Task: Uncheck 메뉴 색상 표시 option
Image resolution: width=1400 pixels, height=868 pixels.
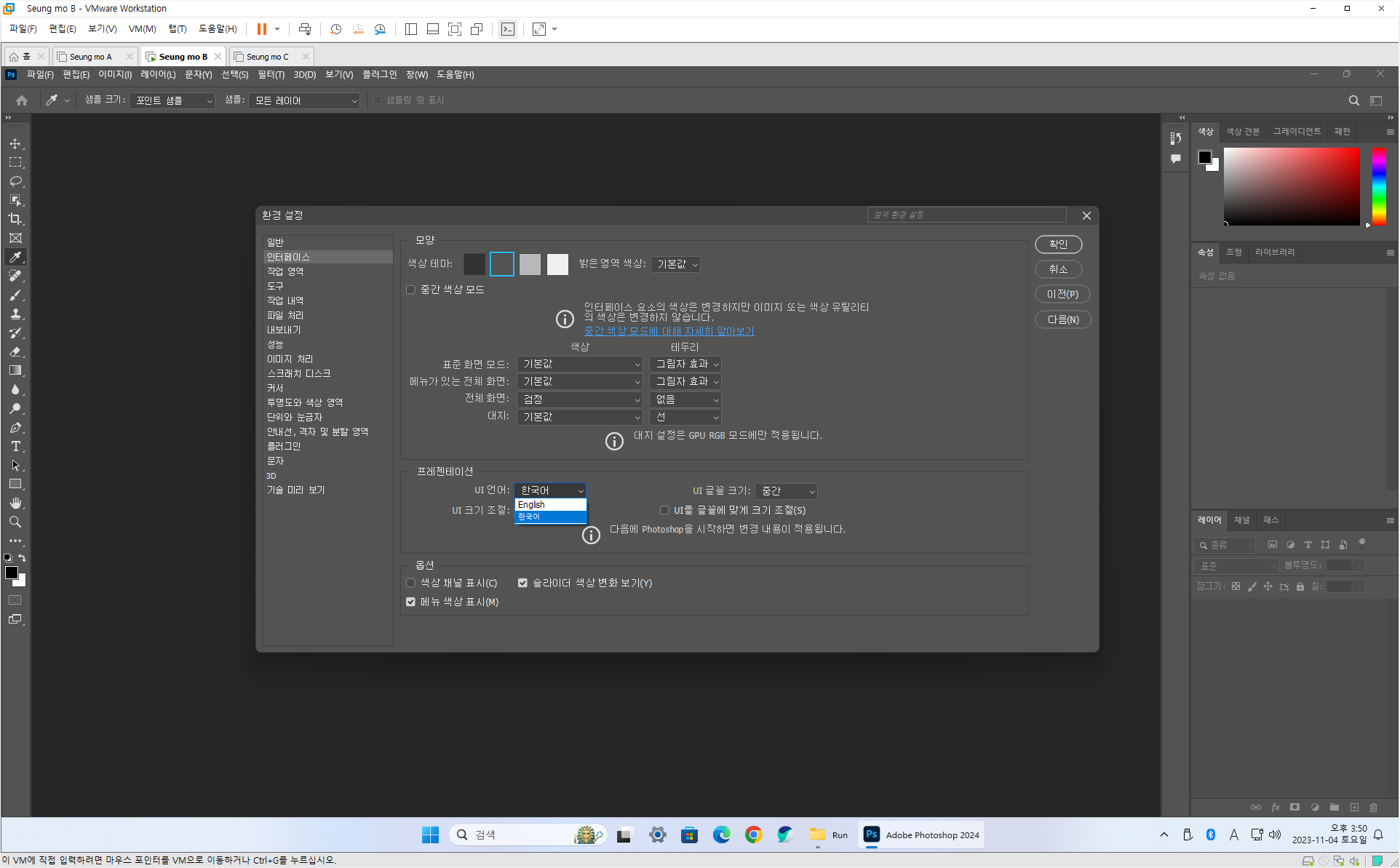Action: (x=411, y=602)
